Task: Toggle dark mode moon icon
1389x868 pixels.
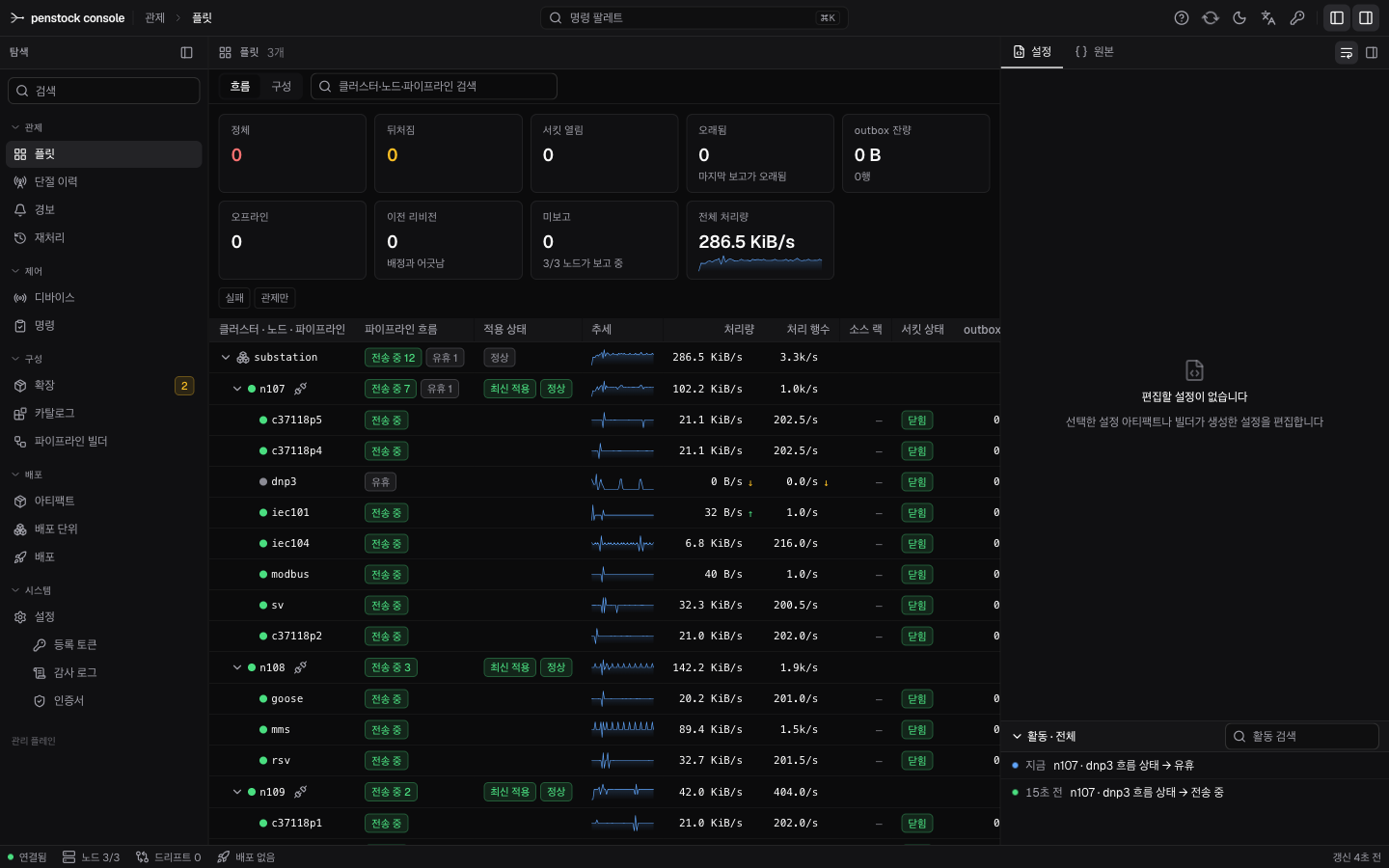Action: (x=1239, y=18)
